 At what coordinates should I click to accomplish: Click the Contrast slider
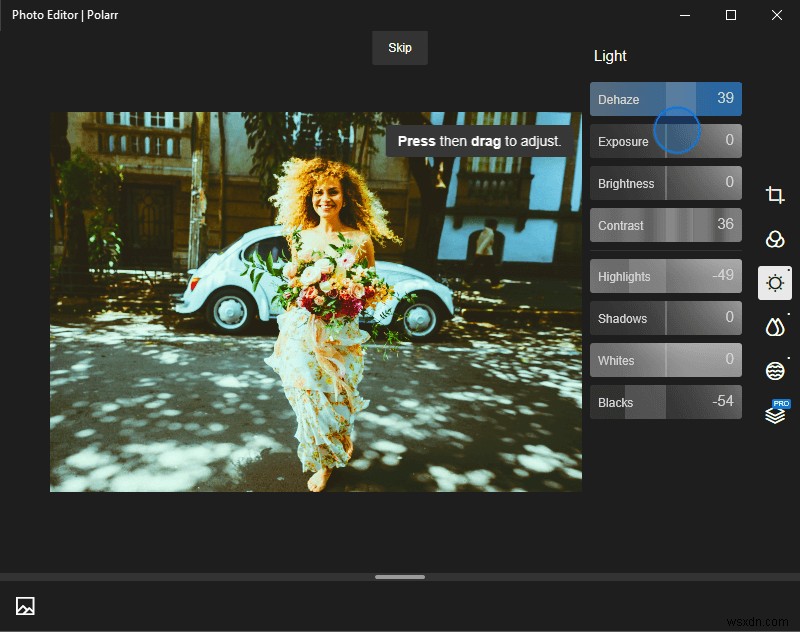pyautogui.click(x=665, y=225)
